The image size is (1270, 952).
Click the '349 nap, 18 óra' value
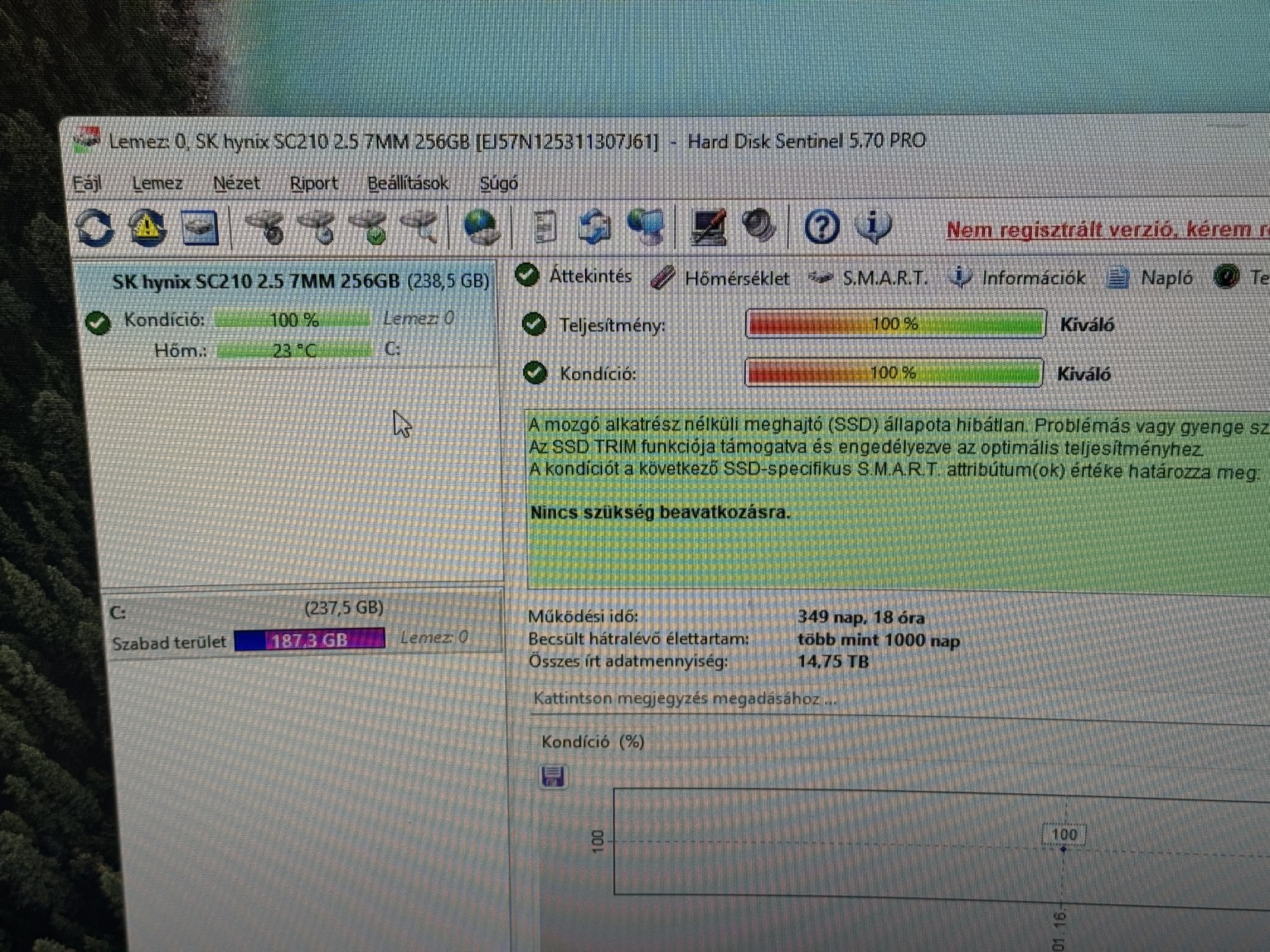click(861, 617)
